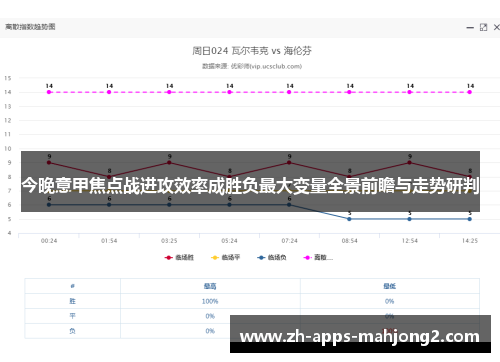Click the 4 label on the y-axis

pyautogui.click(x=9, y=233)
